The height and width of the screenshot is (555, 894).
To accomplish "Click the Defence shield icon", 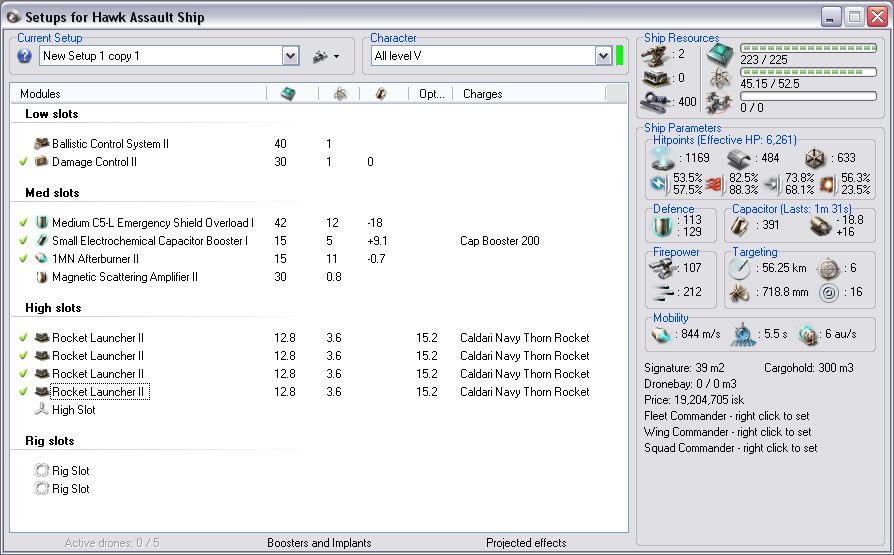I will coord(662,226).
